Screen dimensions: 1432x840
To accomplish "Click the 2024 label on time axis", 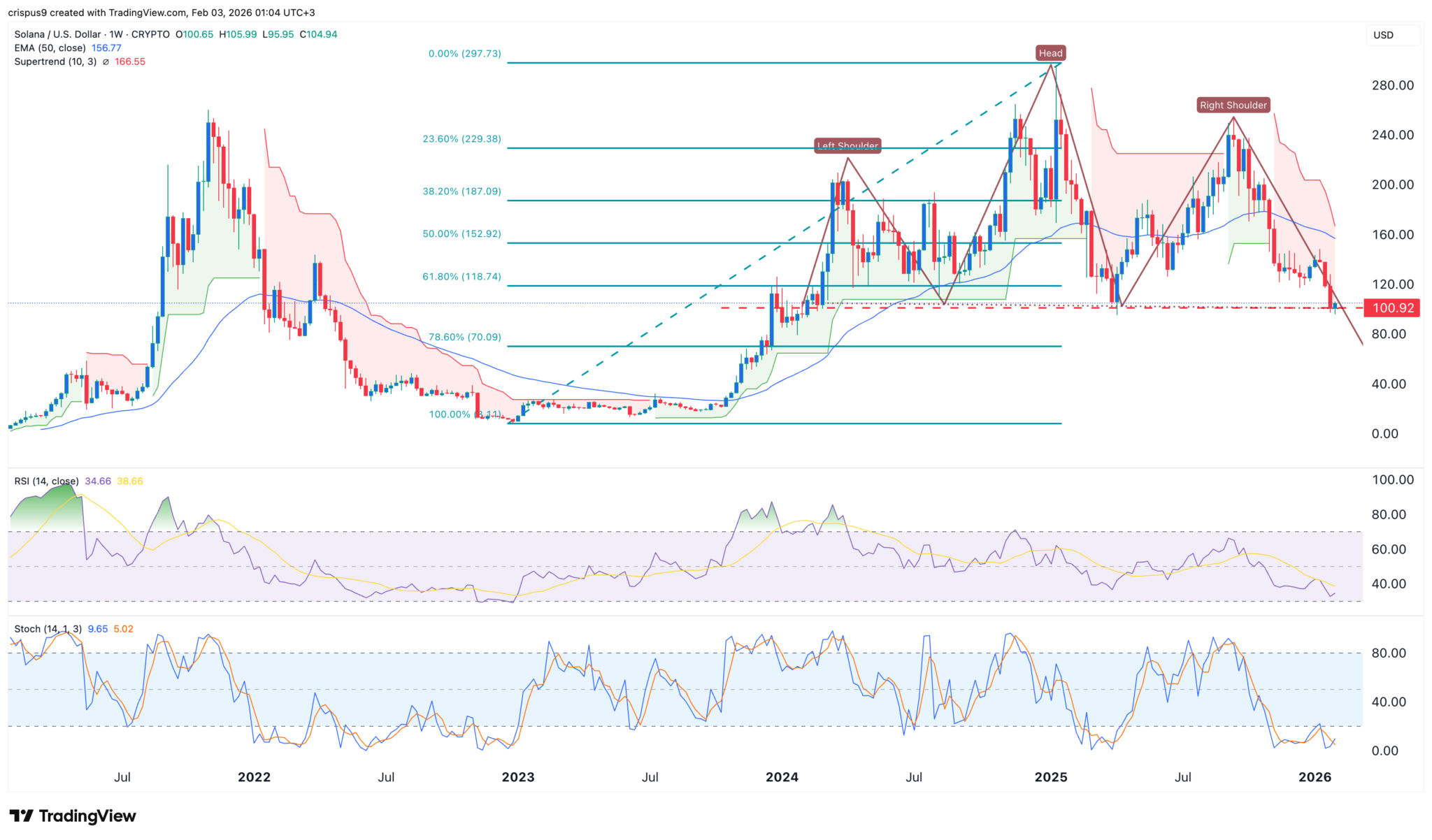I will (782, 777).
